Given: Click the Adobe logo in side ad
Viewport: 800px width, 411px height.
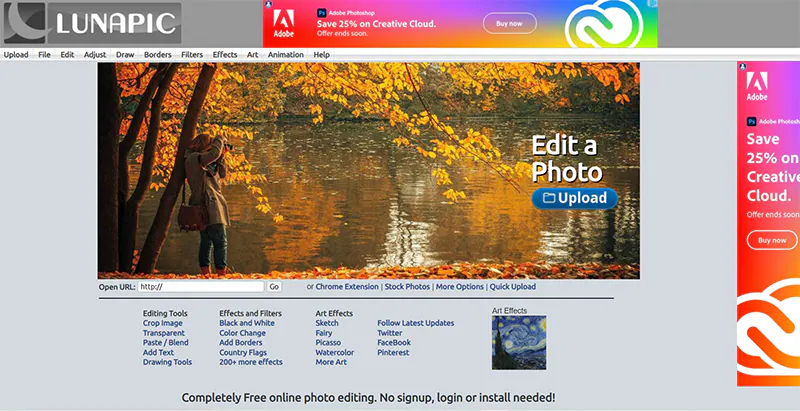Looking at the screenshot, I should click(757, 86).
